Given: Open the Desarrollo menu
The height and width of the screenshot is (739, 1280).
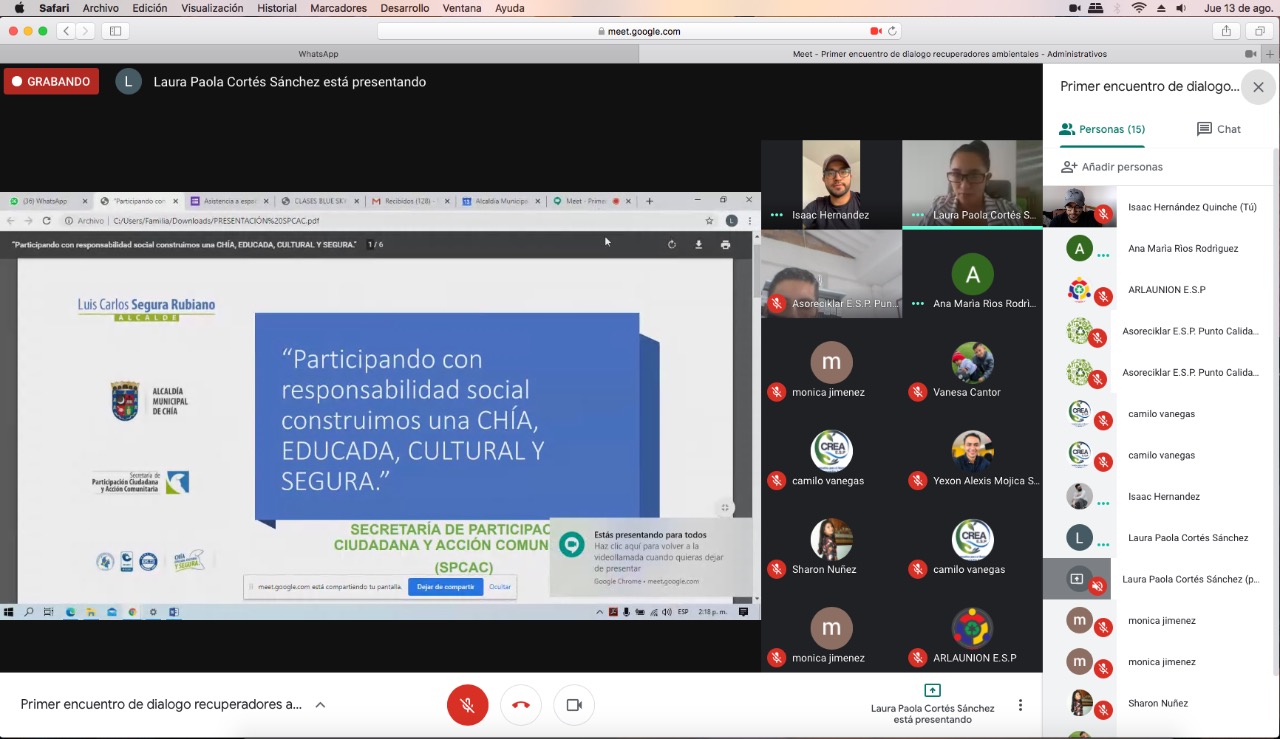Looking at the screenshot, I should pyautogui.click(x=404, y=8).
